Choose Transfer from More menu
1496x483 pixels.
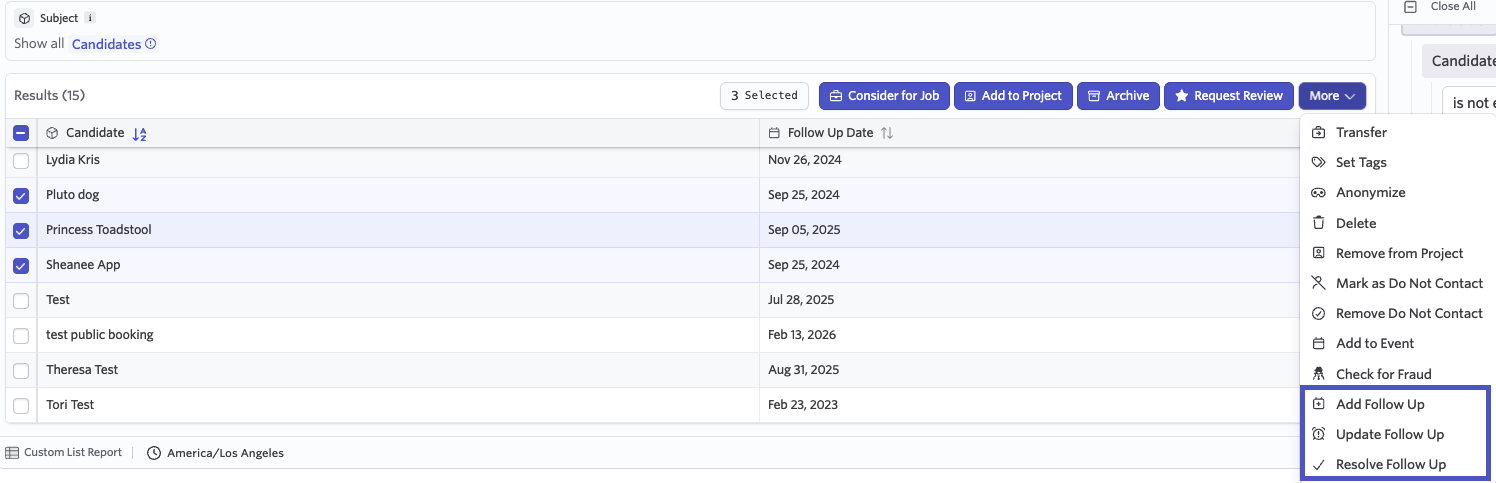pyautogui.click(x=1361, y=132)
